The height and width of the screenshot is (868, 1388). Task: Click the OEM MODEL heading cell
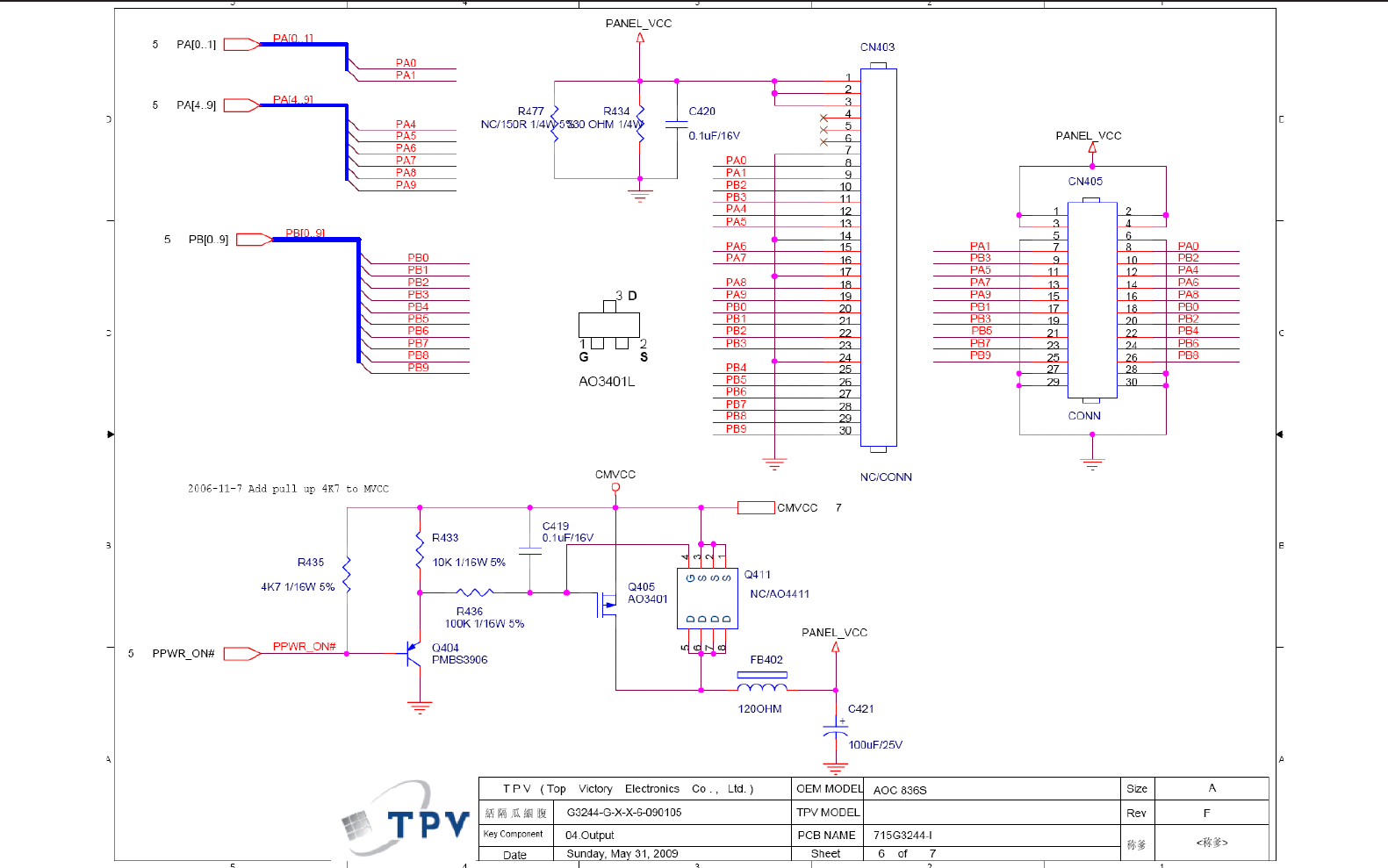[x=829, y=788]
